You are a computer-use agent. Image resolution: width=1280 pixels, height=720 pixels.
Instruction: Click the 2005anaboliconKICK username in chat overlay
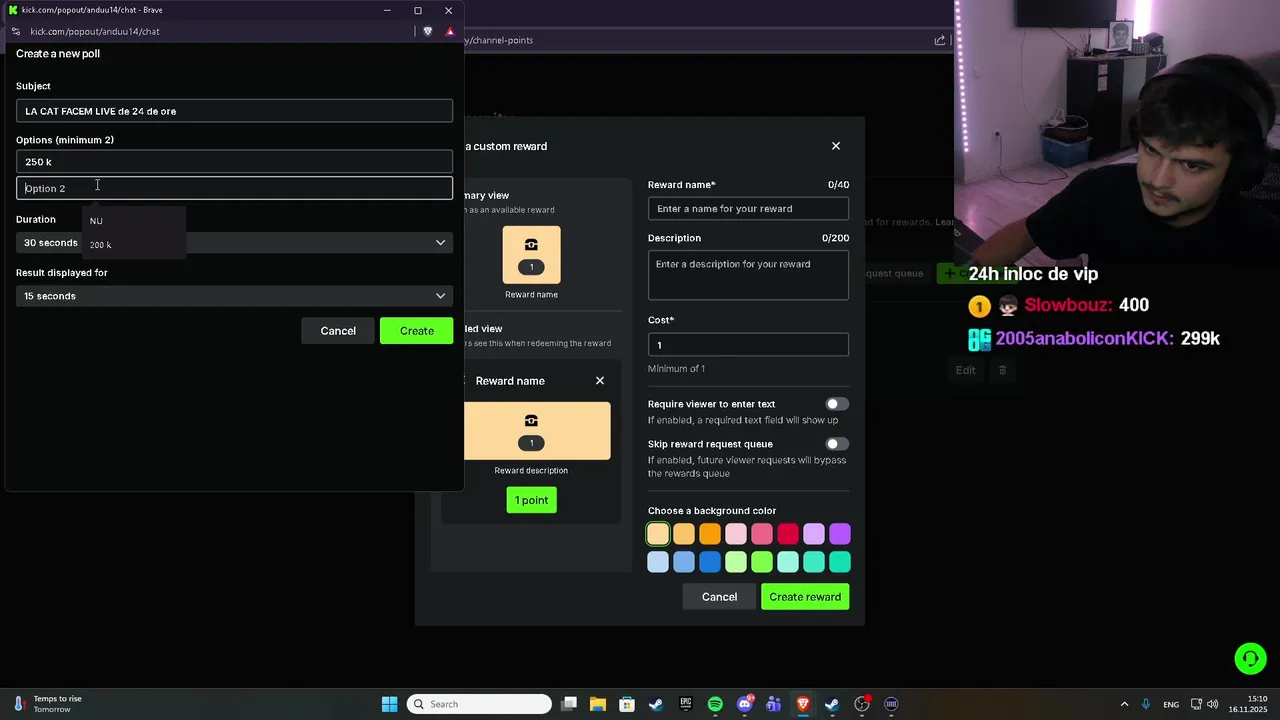click(1084, 339)
